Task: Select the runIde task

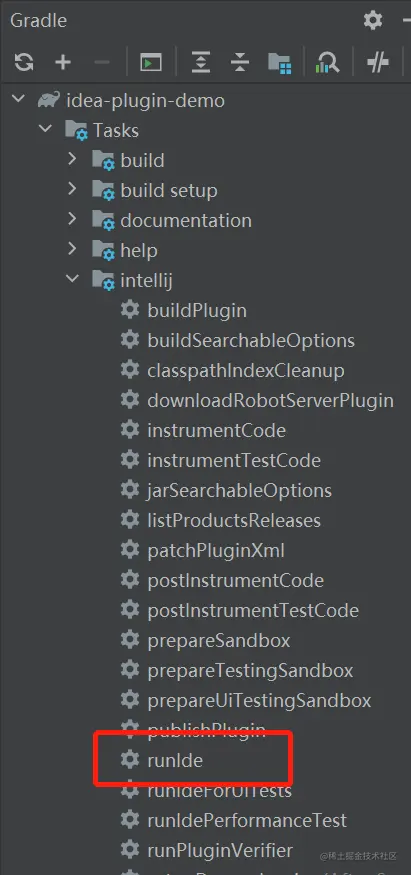Action: click(x=175, y=760)
